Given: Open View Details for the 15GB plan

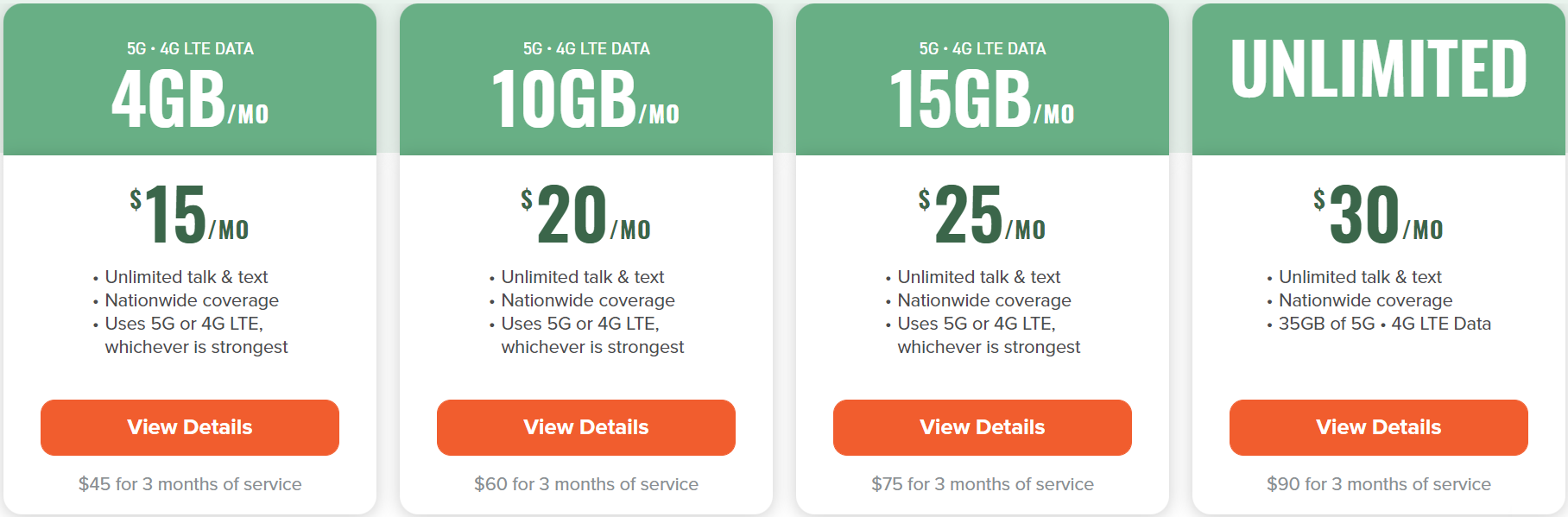Looking at the screenshot, I should coord(983,427).
